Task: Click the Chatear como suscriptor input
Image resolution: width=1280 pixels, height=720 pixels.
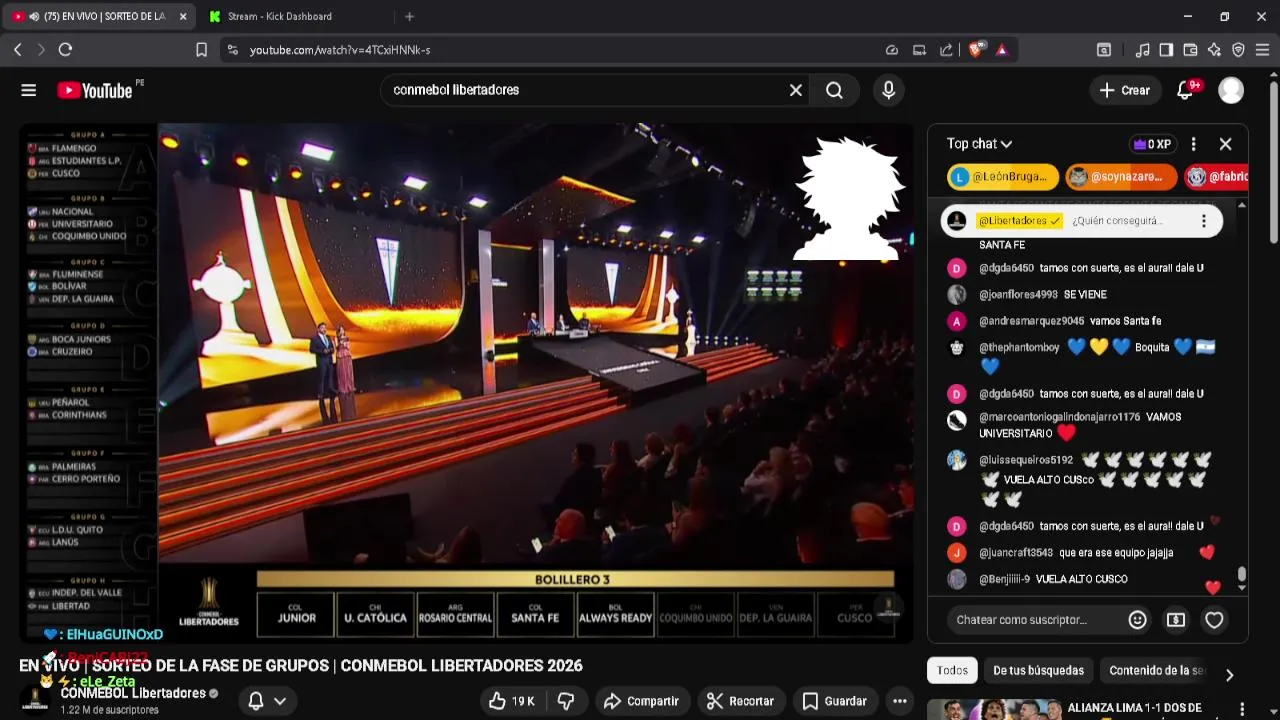Action: 1035,620
